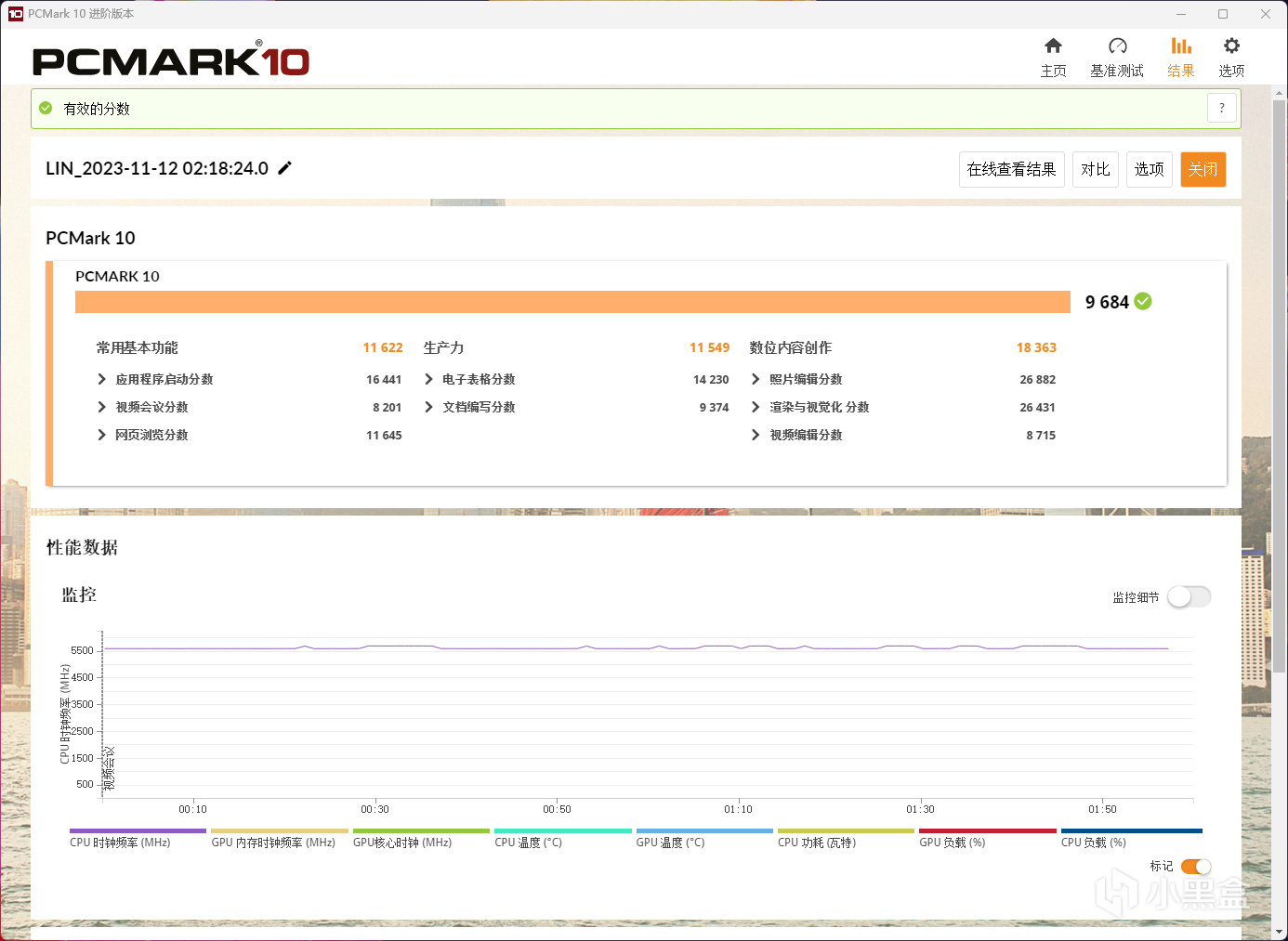
Task: Select CPU 时钟频率 (MHz) legend item
Action: click(138, 839)
